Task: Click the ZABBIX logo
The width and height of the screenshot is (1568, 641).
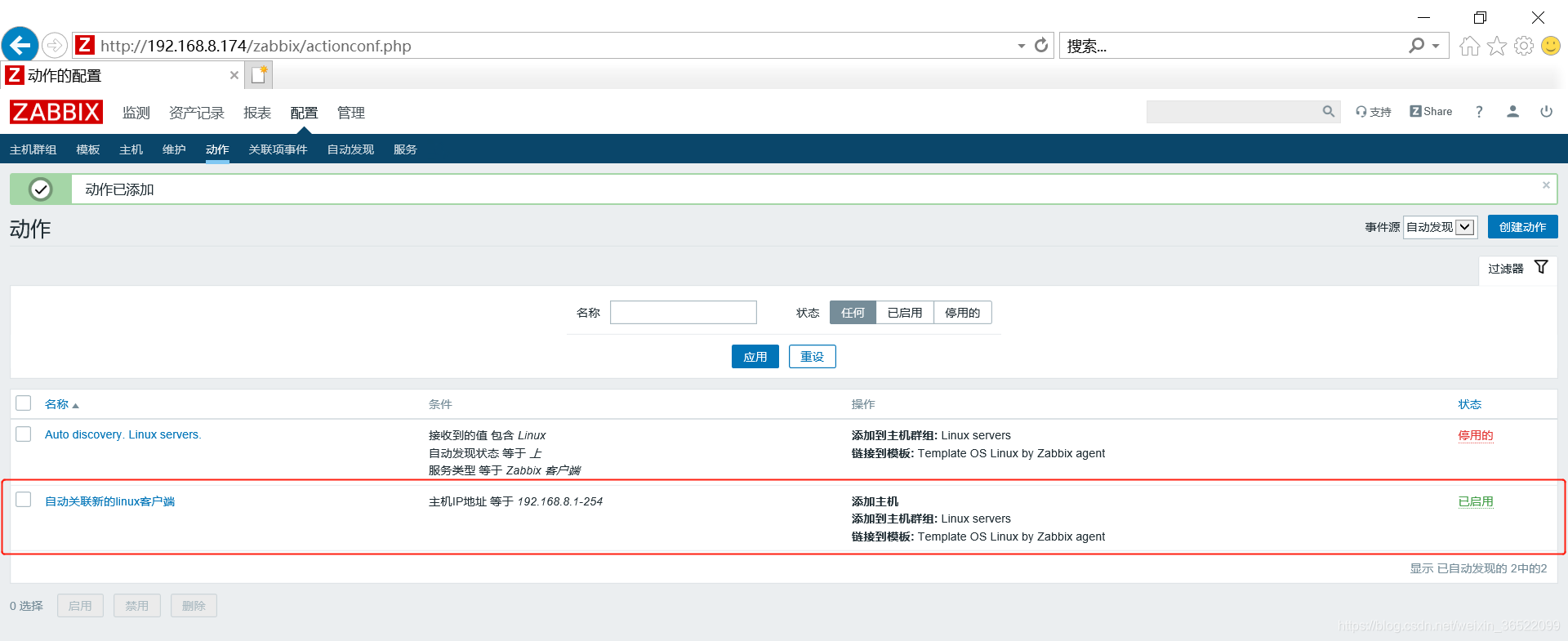Action: tap(56, 112)
